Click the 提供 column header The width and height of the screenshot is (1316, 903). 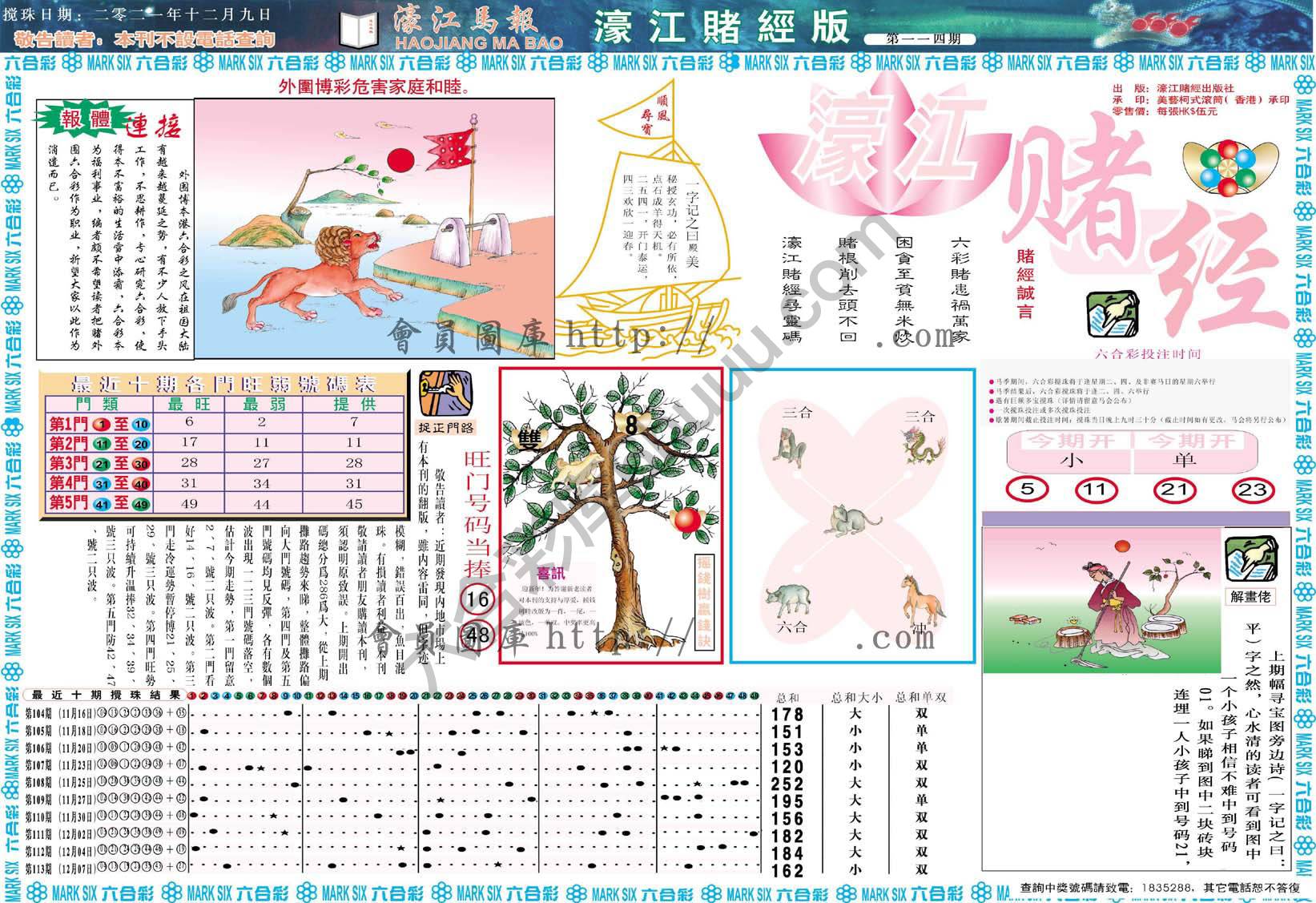(354, 404)
